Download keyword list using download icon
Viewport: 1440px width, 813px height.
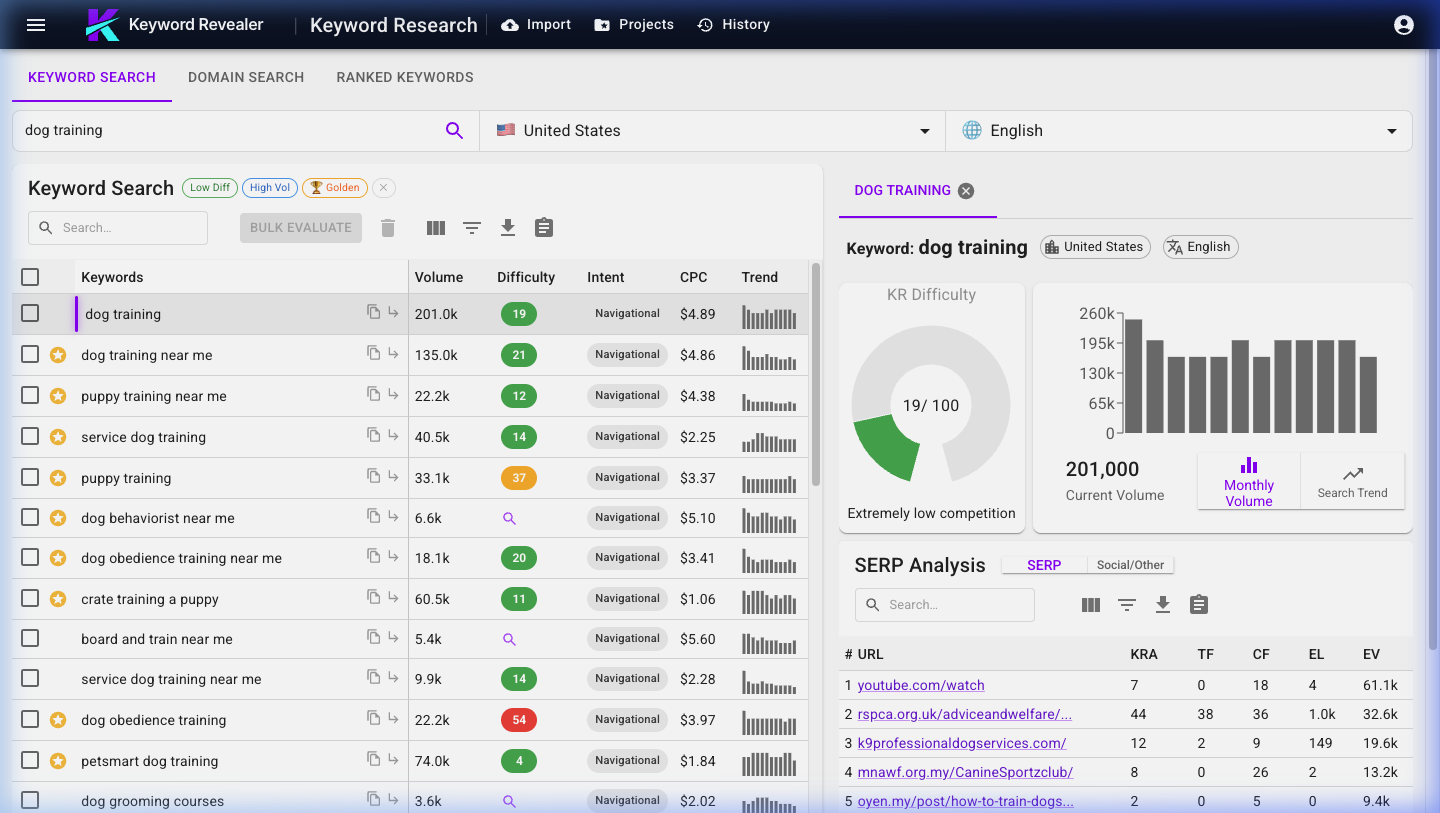click(x=508, y=228)
